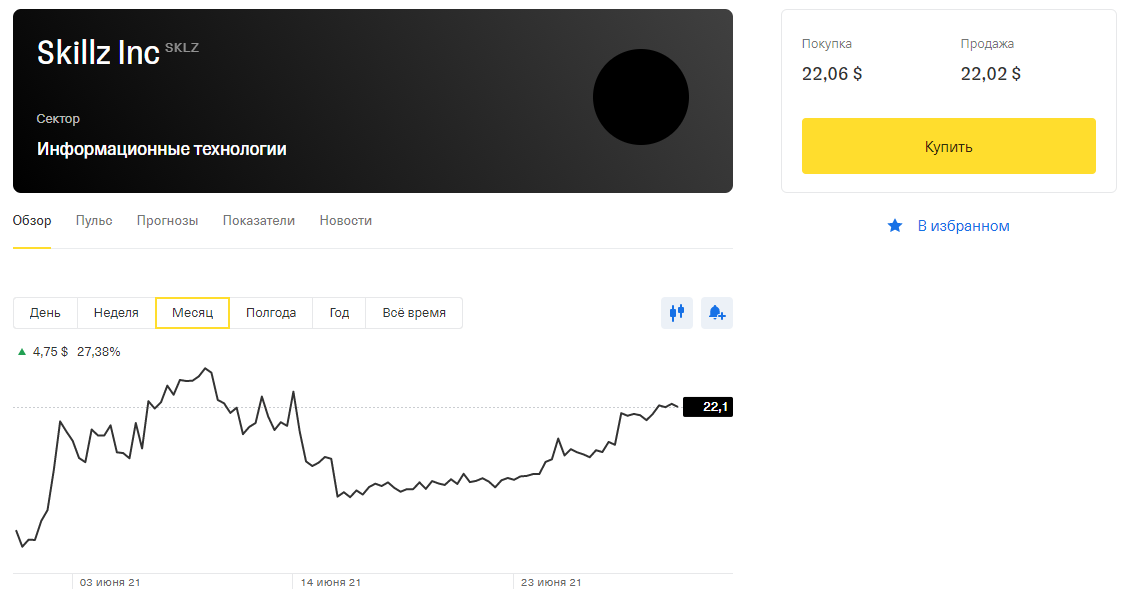
Task: Go to the Показатели tab
Action: (259, 221)
